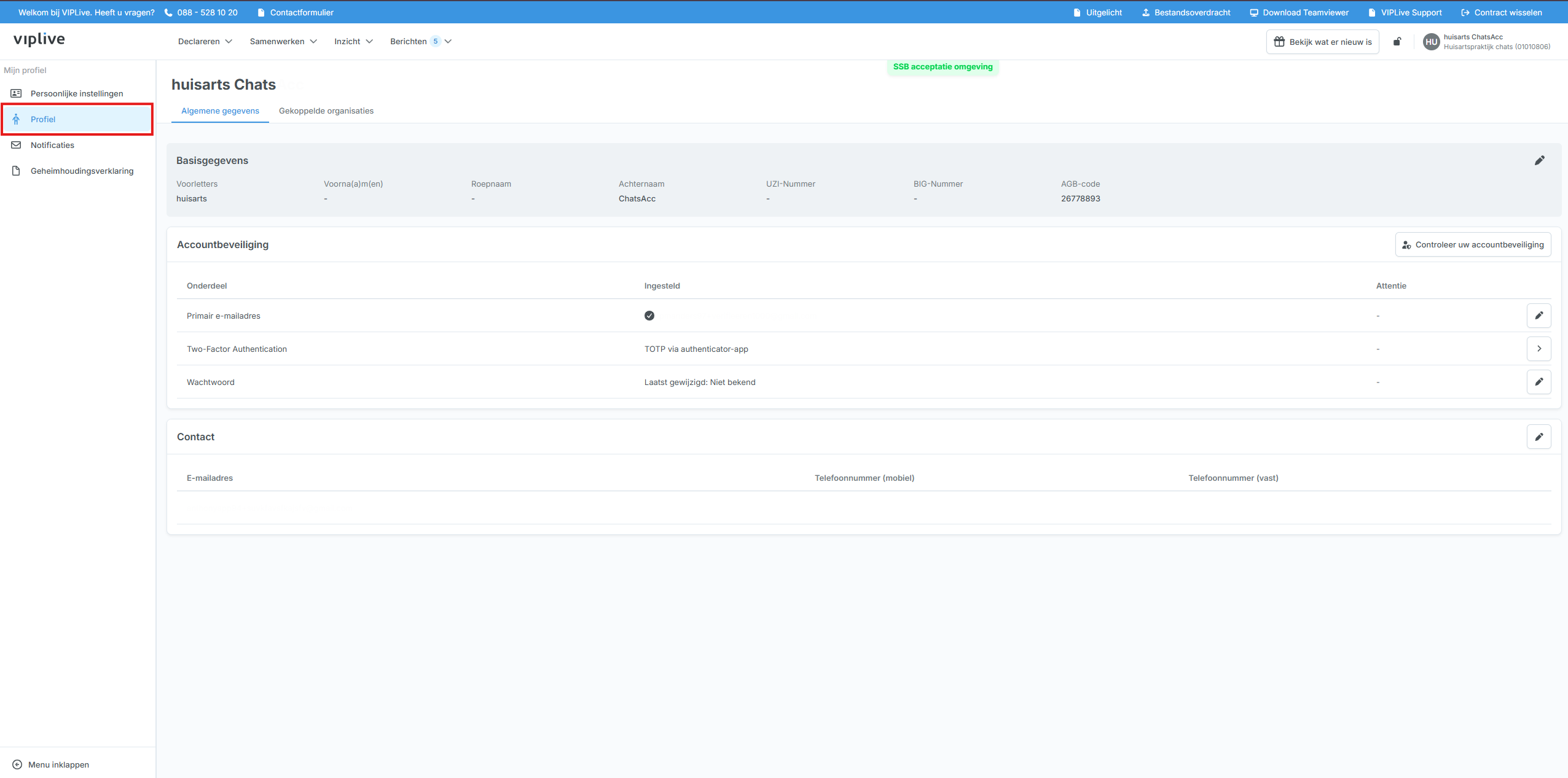Click the Telefoonnummer (mobiel) column header
The image size is (1568, 778).
point(864,478)
